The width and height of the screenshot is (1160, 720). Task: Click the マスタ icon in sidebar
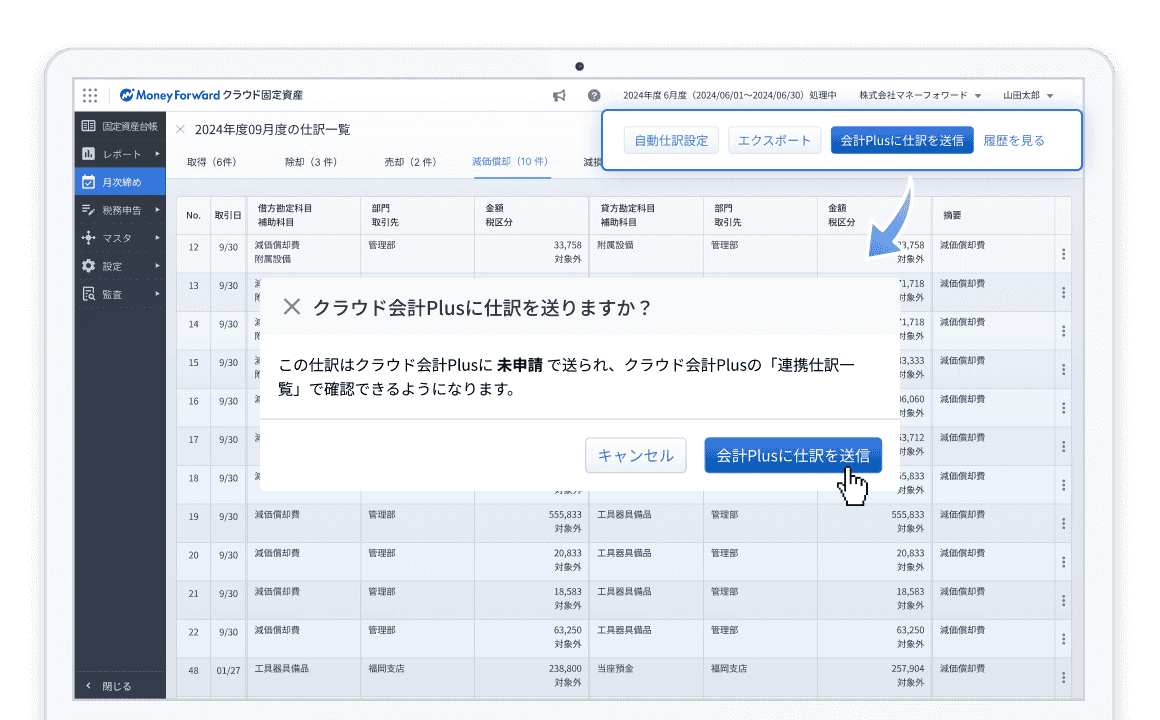[x=88, y=238]
